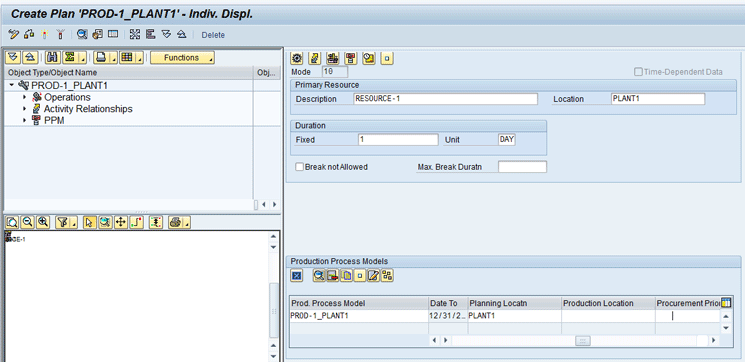Click the resource factory icon above Mode
Viewport: 745px width, 362px height.
coord(333,58)
